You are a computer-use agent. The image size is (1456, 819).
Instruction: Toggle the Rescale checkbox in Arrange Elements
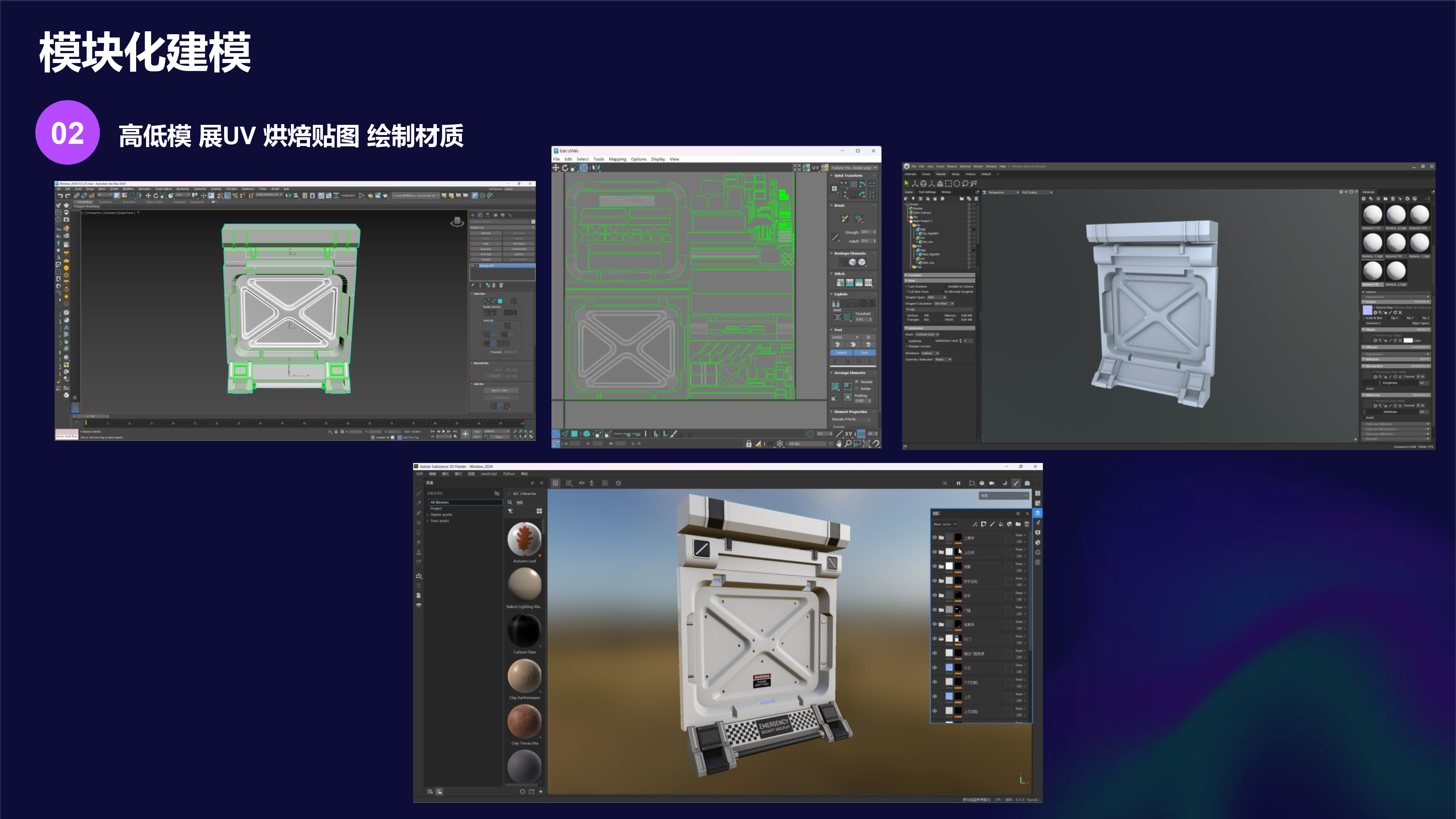pyautogui.click(x=857, y=381)
